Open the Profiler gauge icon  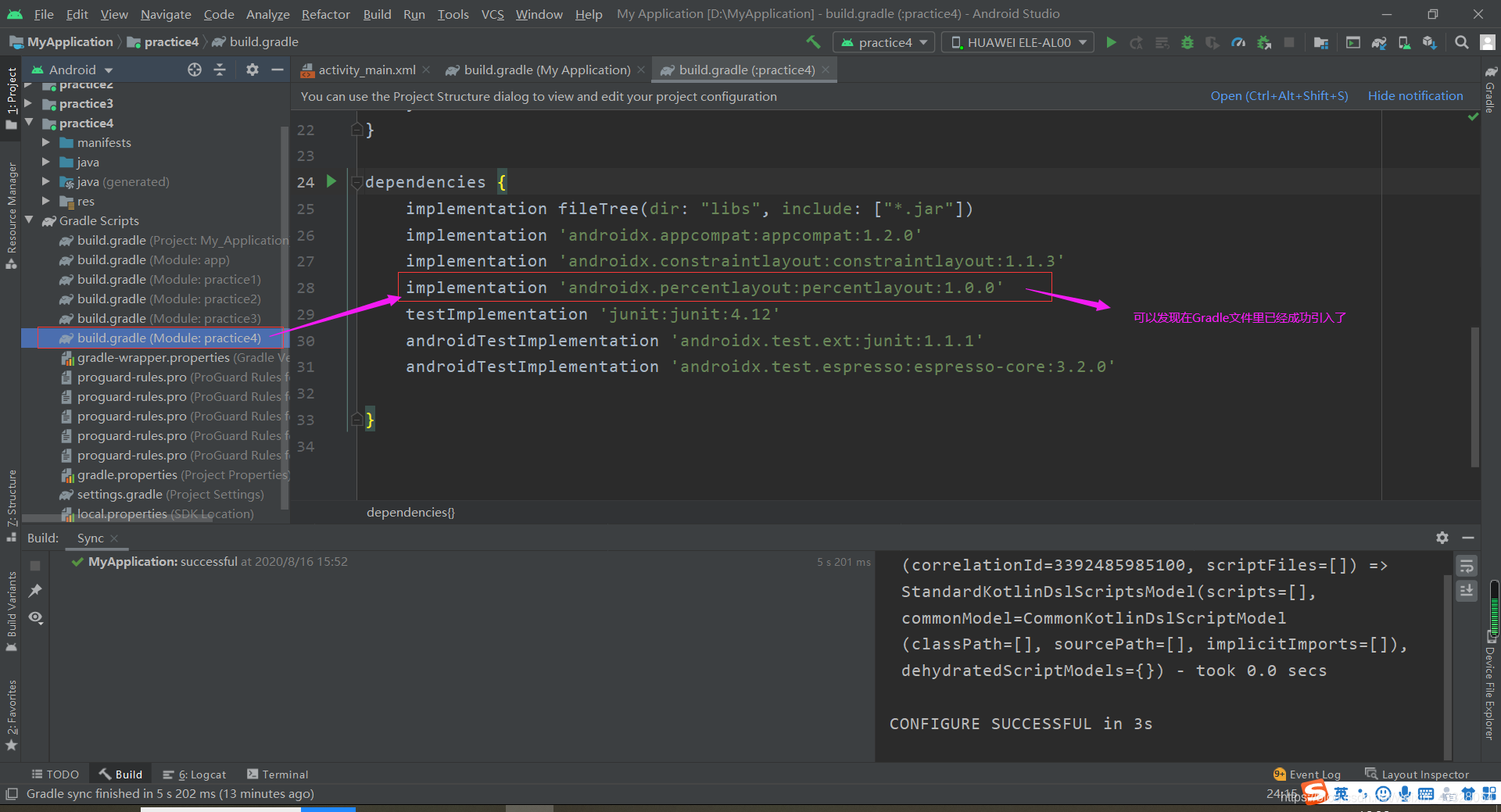pos(1238,42)
